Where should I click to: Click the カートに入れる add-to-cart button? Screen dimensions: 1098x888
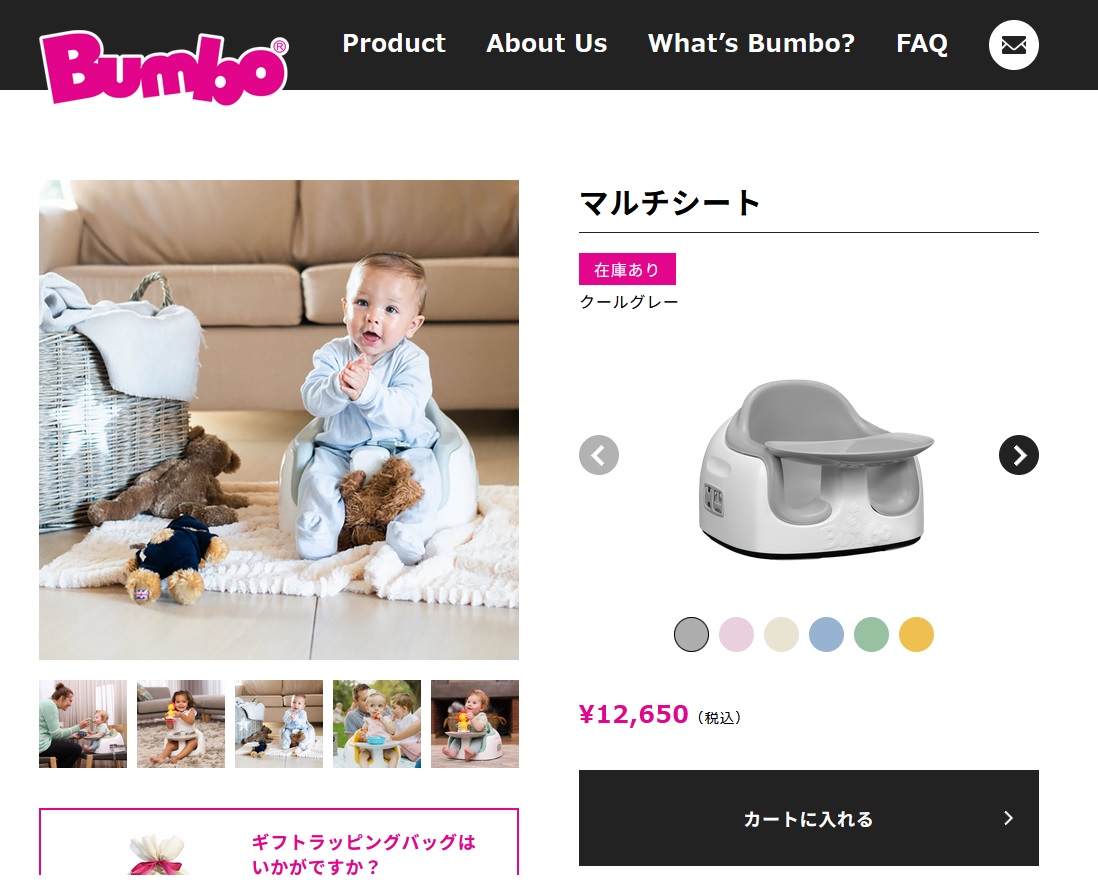click(809, 818)
